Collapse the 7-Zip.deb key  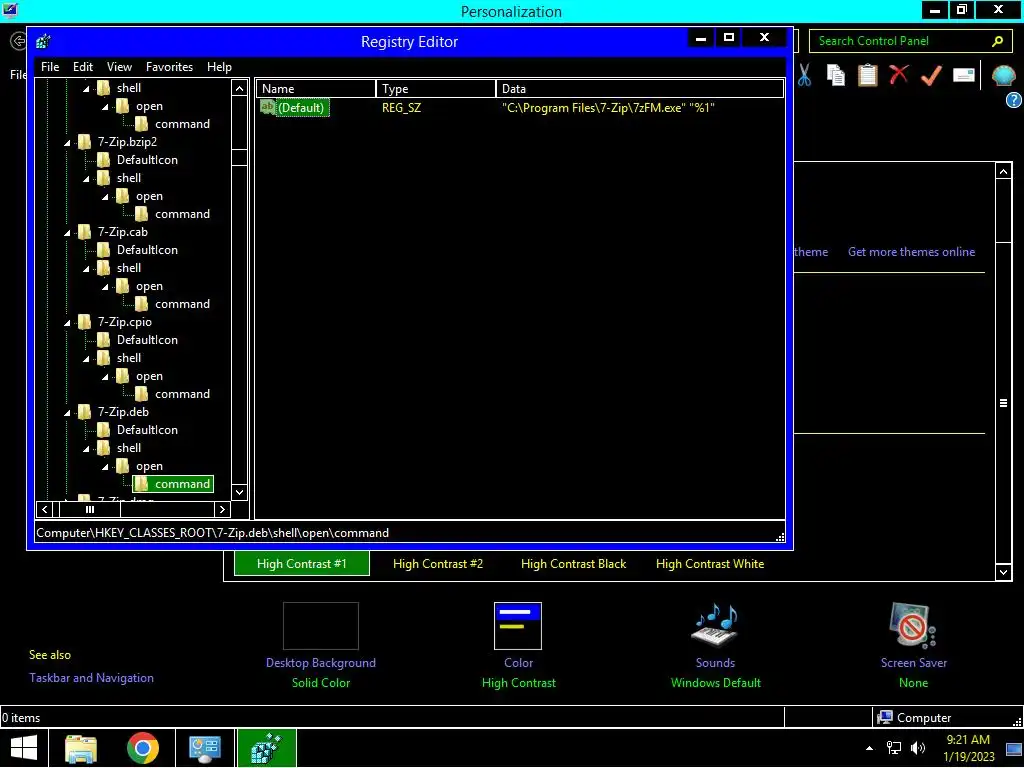[x=67, y=413]
